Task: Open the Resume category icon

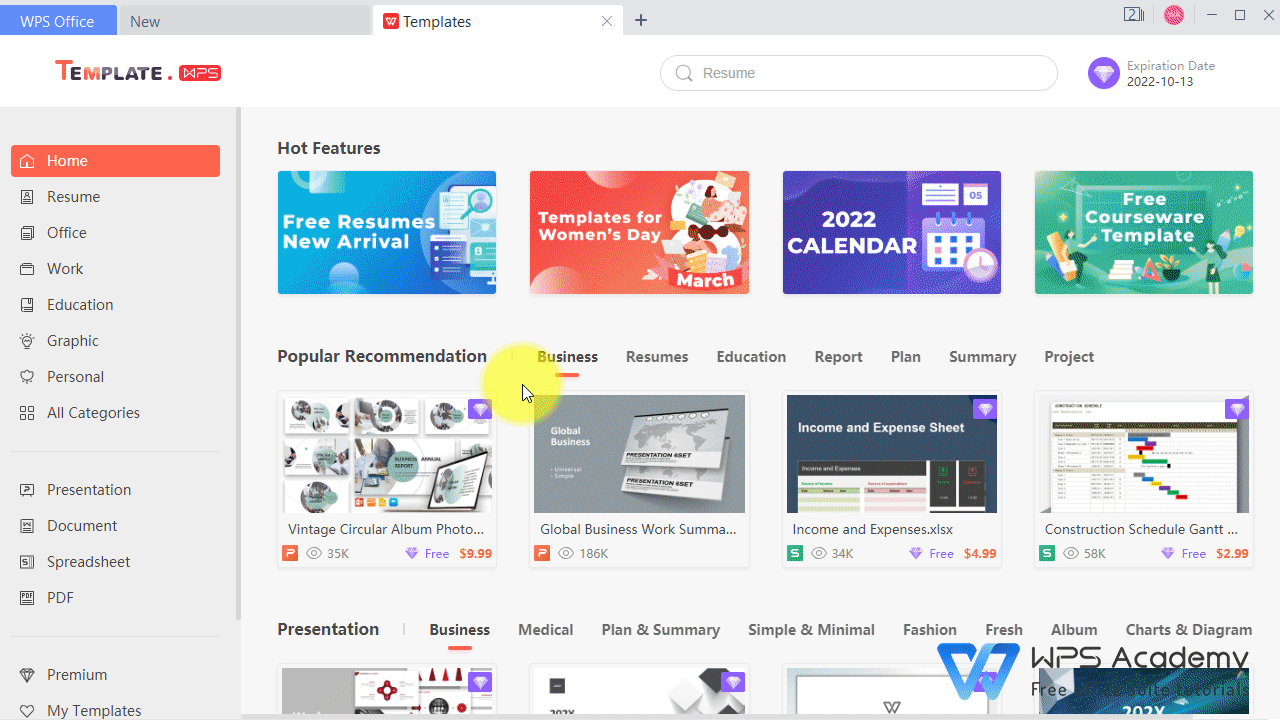Action: pyautogui.click(x=27, y=197)
